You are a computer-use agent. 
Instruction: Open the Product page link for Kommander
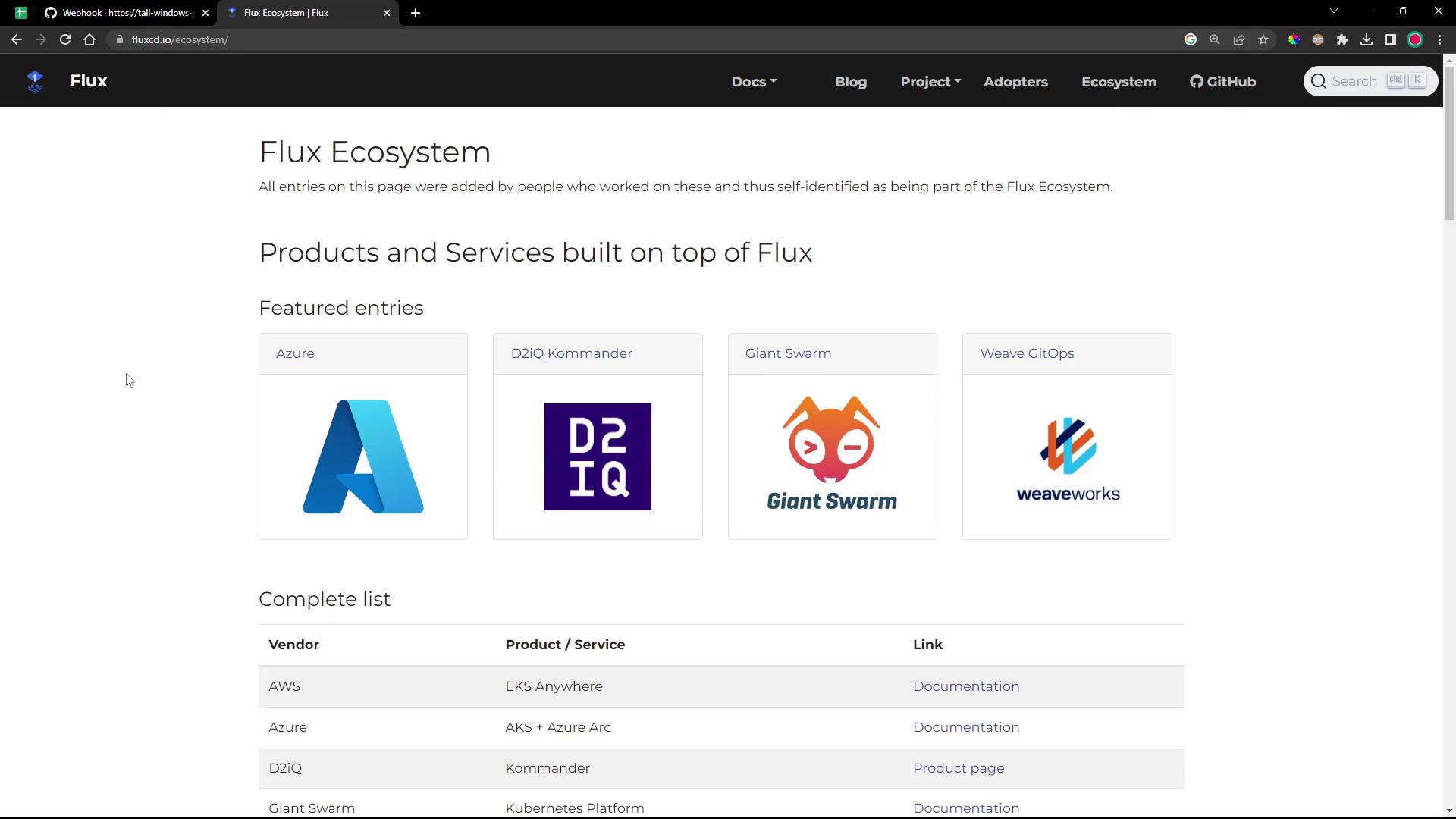tap(958, 768)
